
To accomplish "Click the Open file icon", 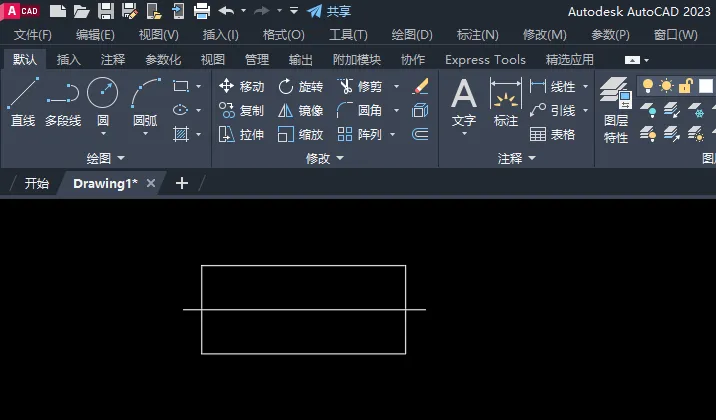I will coord(81,11).
